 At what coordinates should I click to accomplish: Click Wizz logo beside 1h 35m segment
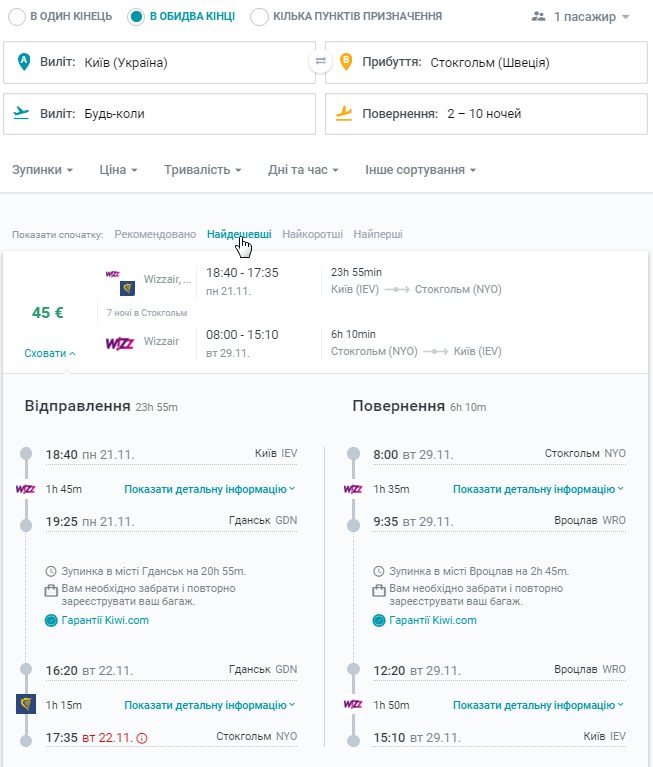coord(353,489)
